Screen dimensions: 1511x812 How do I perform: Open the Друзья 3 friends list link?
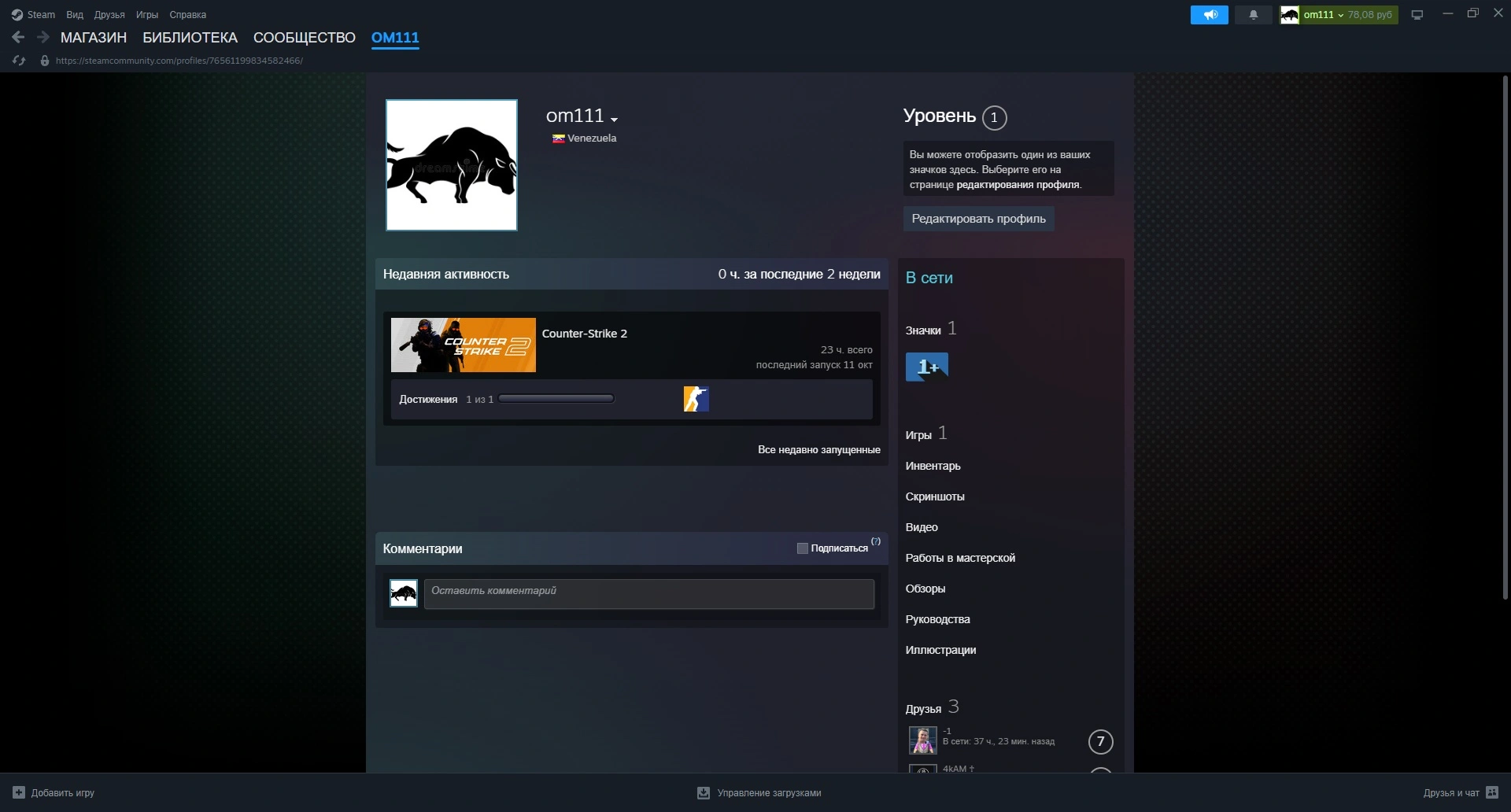pos(933,707)
